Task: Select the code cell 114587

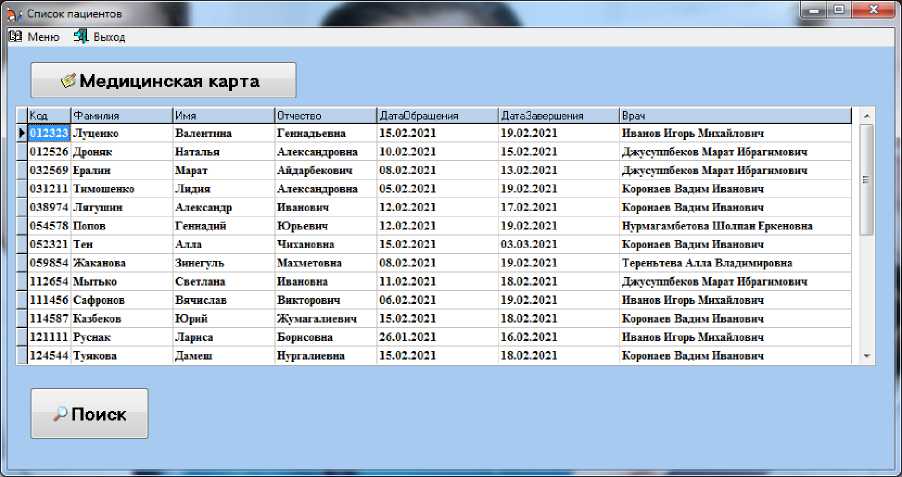Action: (x=49, y=318)
